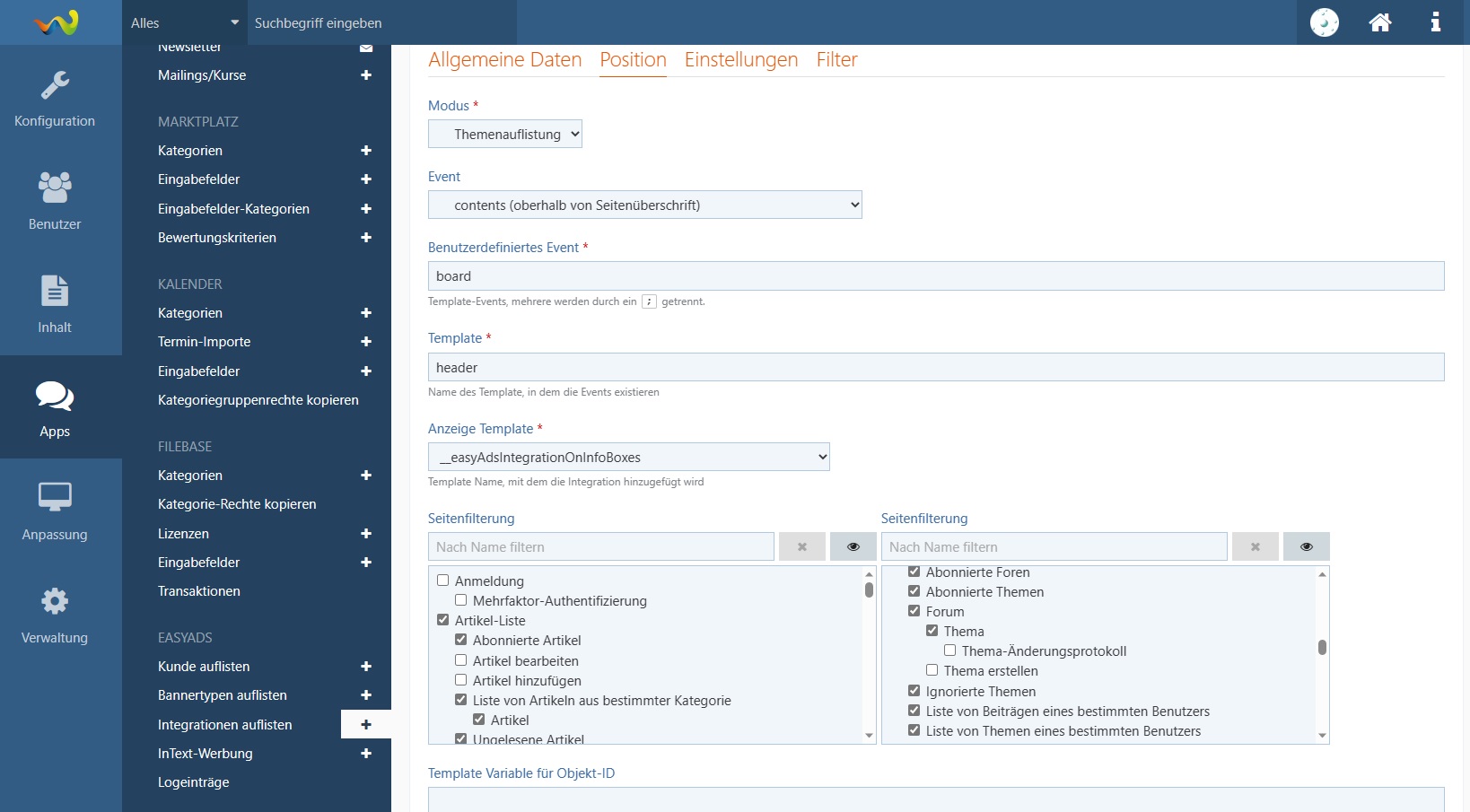This screenshot has width=1470, height=812.
Task: Uncheck the Abonnierte Themen checkbox
Action: click(914, 591)
